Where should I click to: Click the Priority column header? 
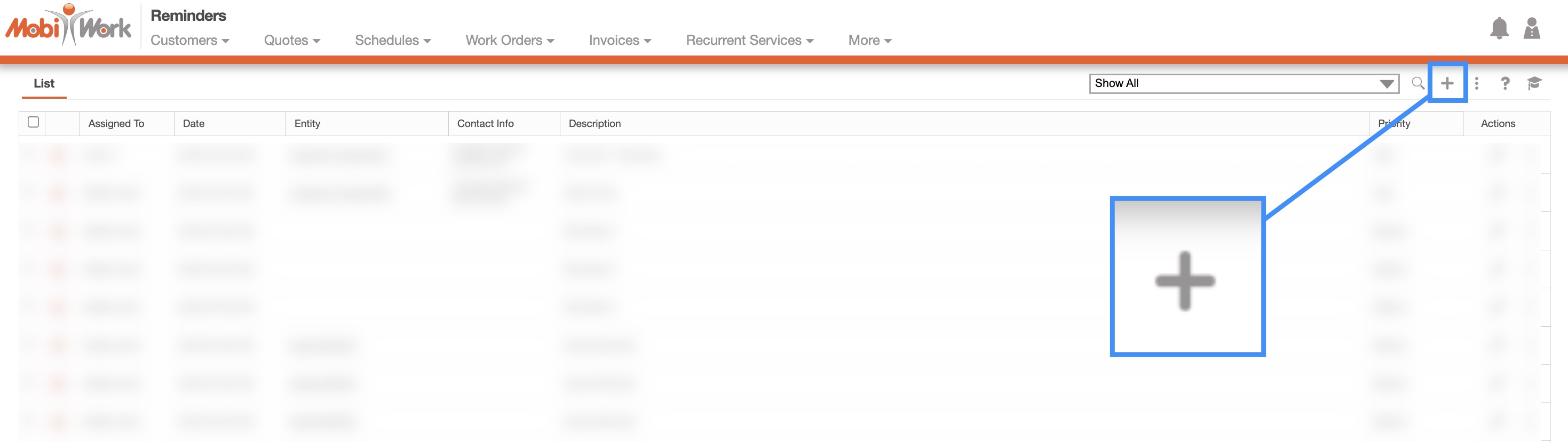pyautogui.click(x=1394, y=124)
